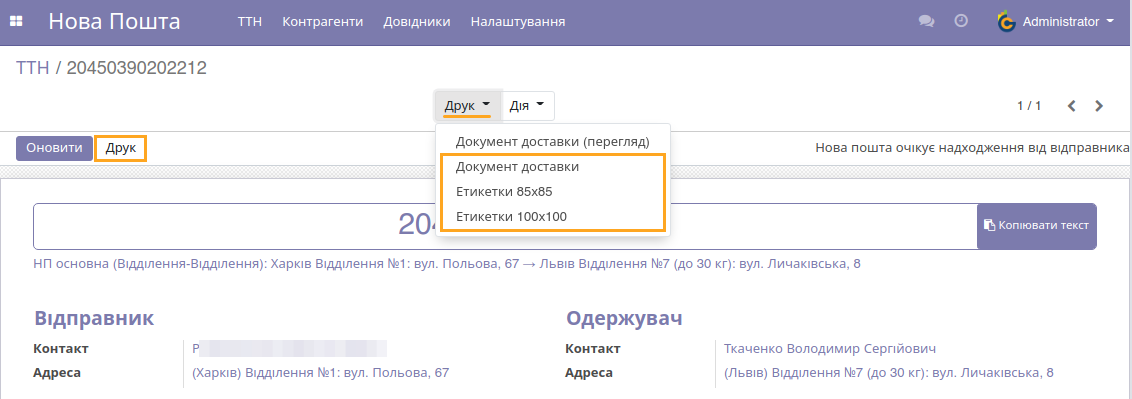Collapse the Друк dropdown menu

tap(468, 106)
